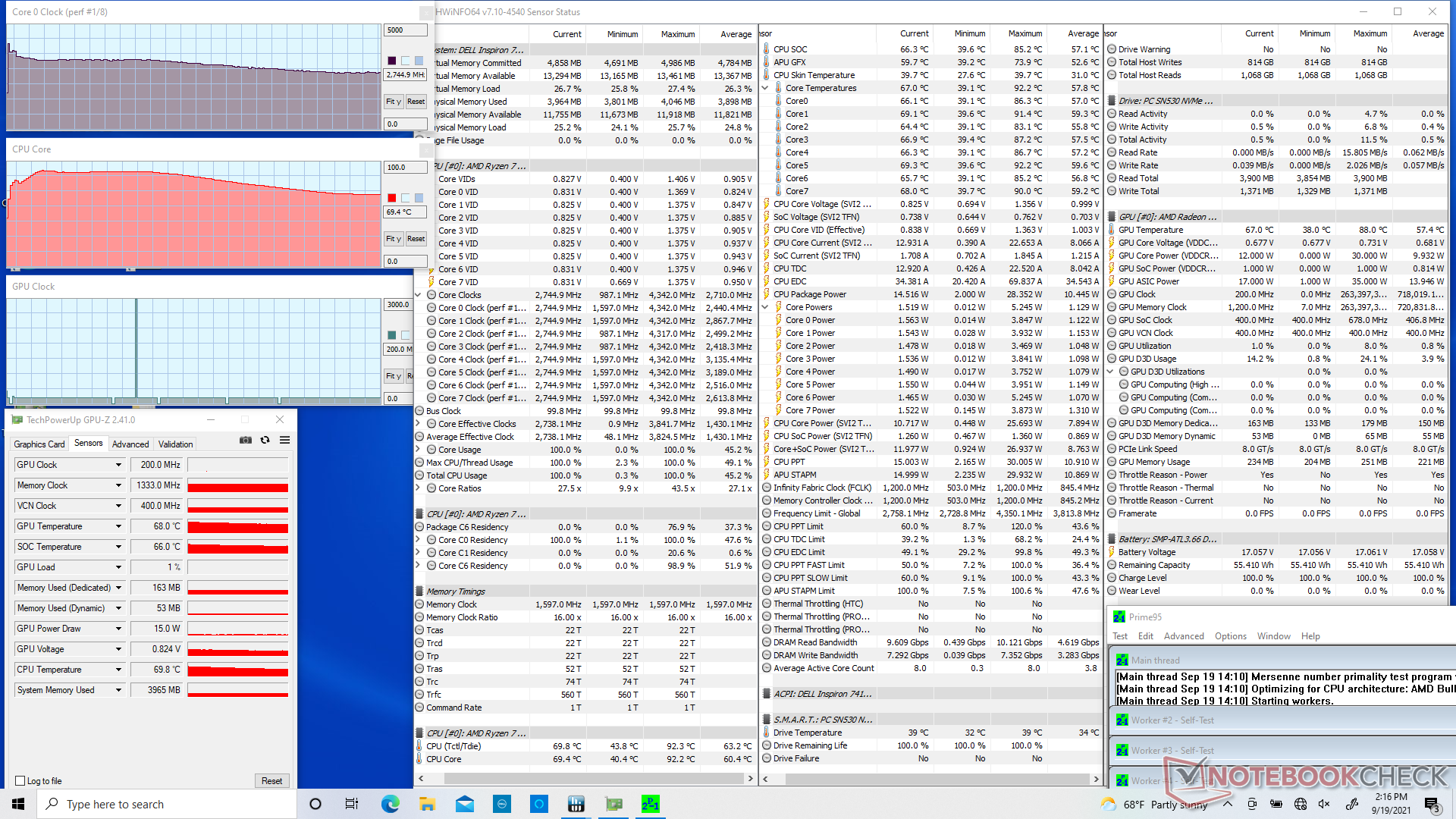The height and width of the screenshot is (819, 1456).
Task: Open the GPU Temperature sensor dropdown
Action: point(118,526)
